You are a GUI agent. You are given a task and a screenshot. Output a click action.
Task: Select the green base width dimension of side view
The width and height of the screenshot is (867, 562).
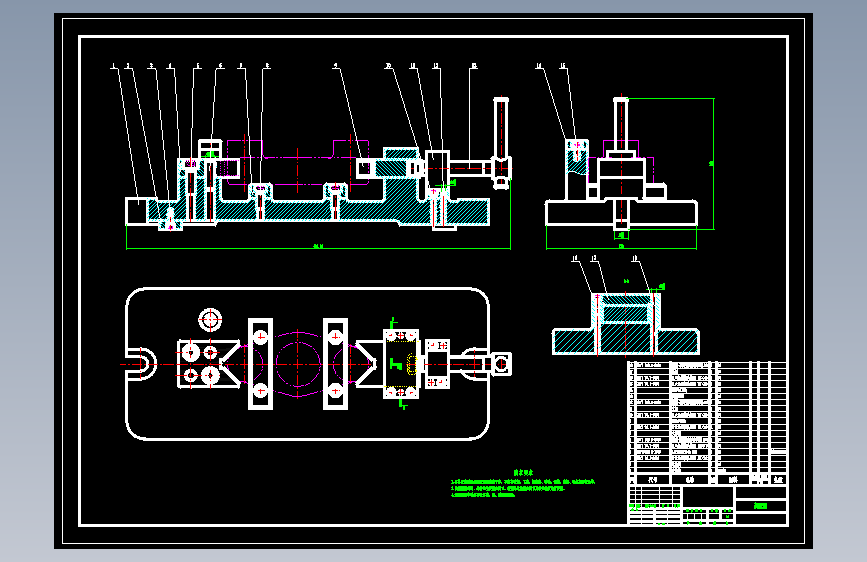621,247
